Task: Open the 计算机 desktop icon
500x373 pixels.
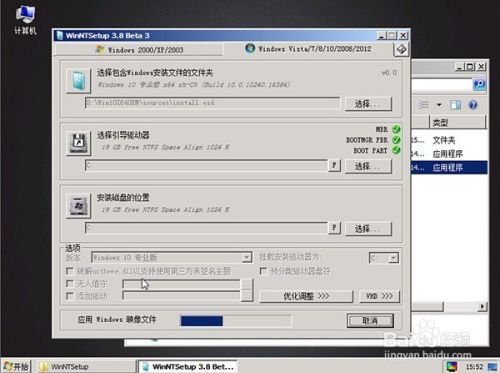Action: [x=25, y=21]
